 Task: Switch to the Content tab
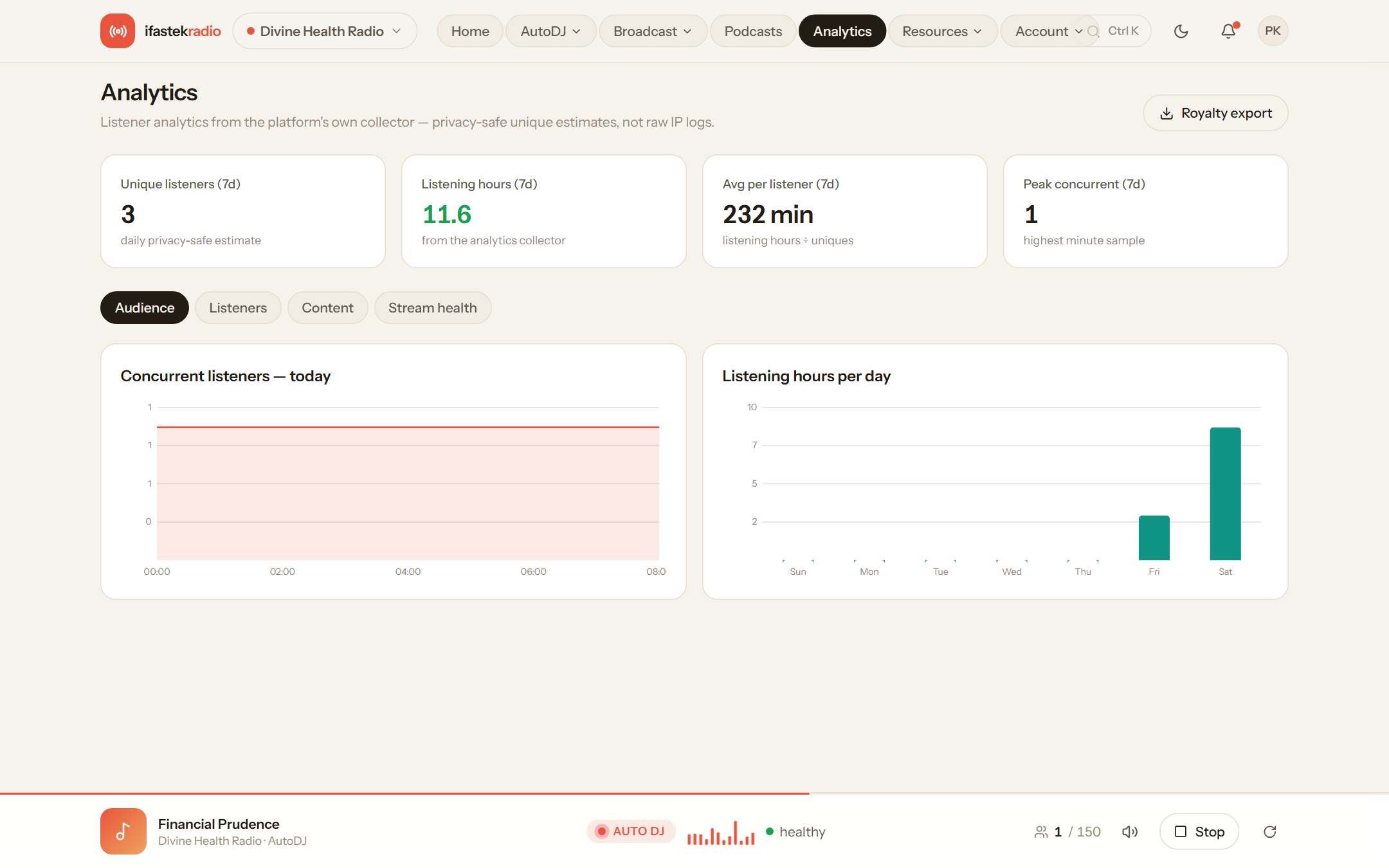click(327, 307)
